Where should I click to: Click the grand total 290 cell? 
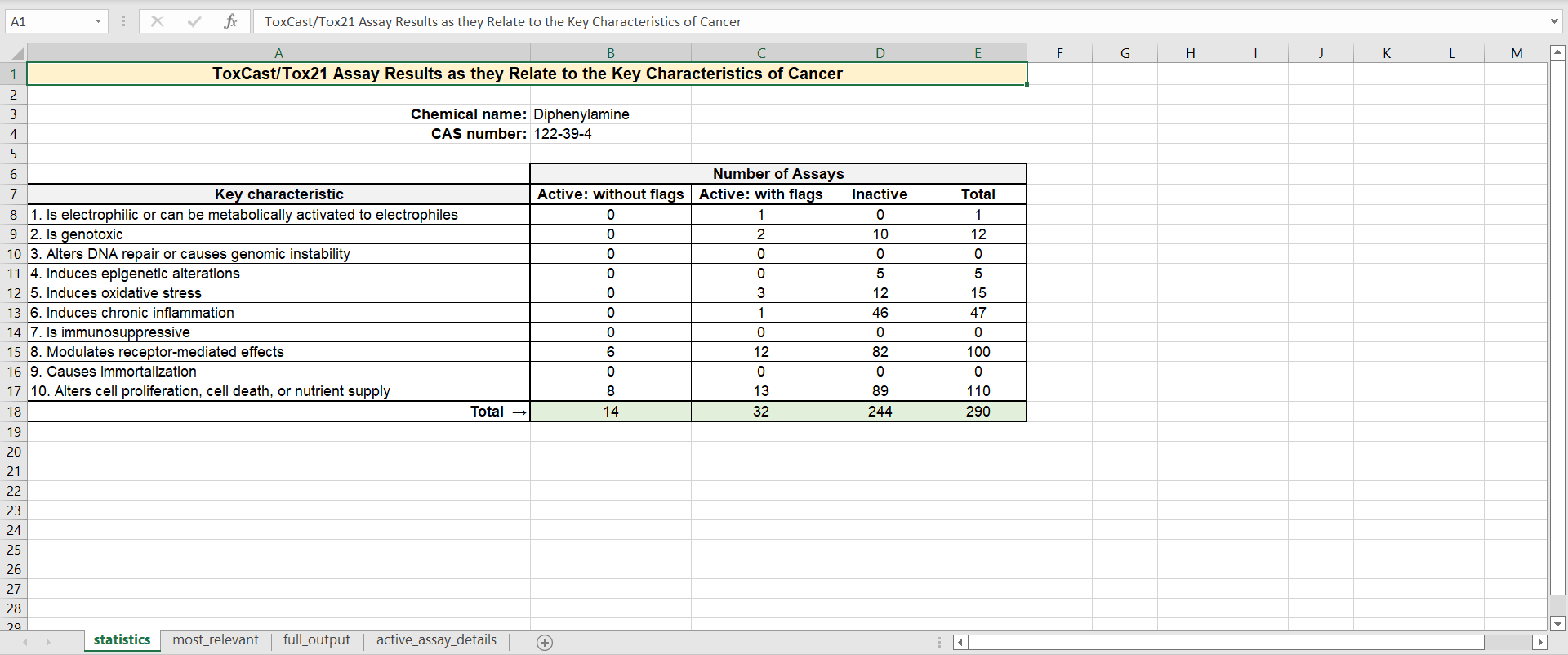pos(978,412)
